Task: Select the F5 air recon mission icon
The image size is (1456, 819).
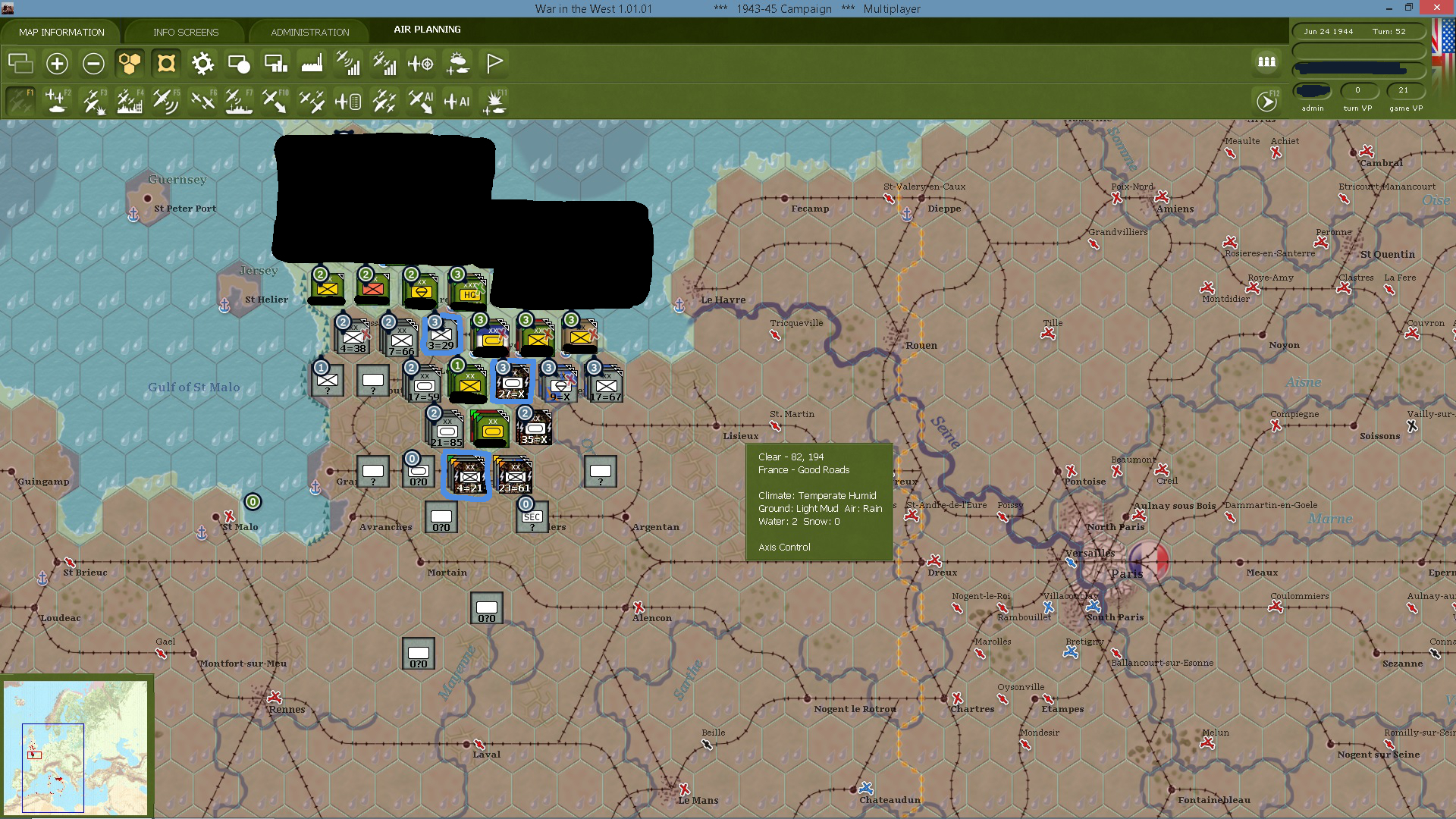Action: (166, 101)
